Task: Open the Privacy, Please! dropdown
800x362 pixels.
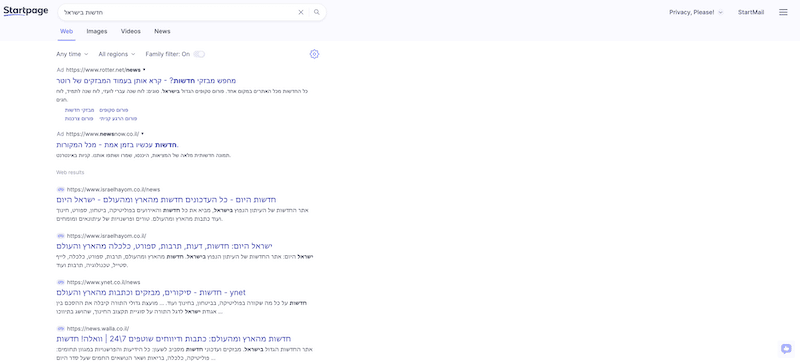Action: tap(696, 12)
